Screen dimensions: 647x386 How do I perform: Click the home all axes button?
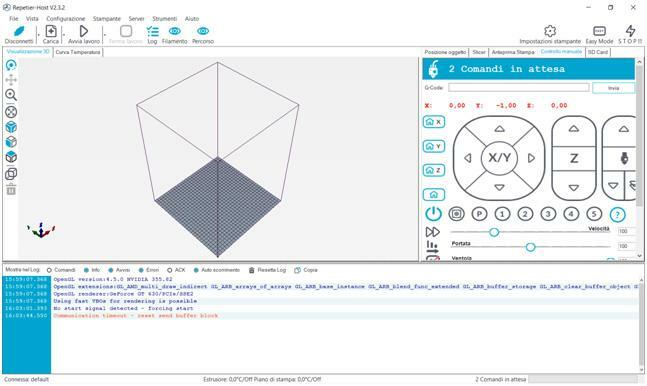point(434,194)
